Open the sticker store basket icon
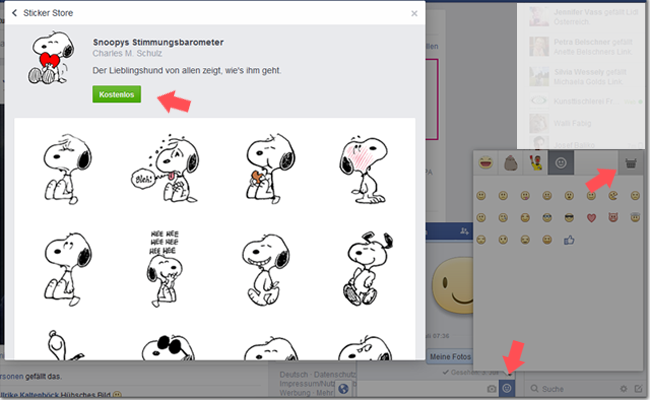 [x=631, y=163]
